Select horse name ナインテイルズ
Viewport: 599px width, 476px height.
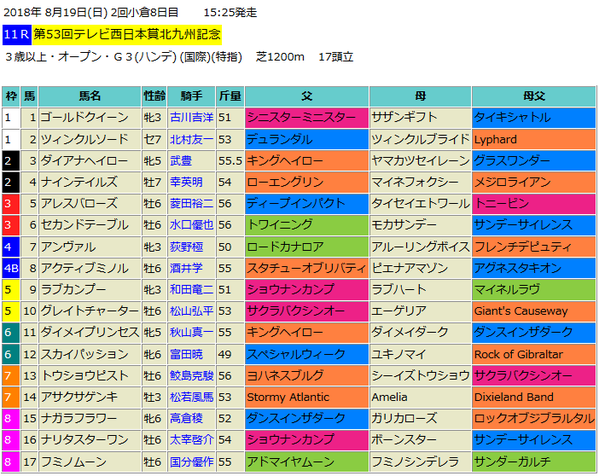pos(79,182)
